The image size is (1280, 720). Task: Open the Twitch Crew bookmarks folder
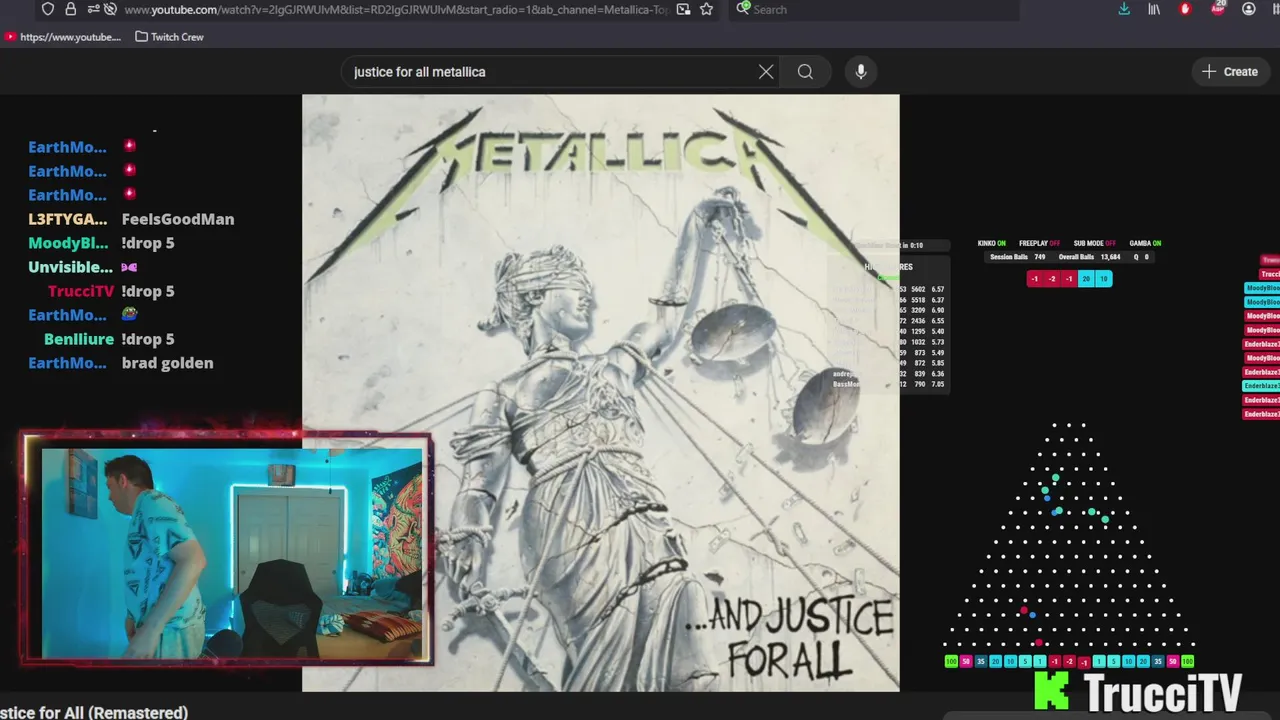169,37
